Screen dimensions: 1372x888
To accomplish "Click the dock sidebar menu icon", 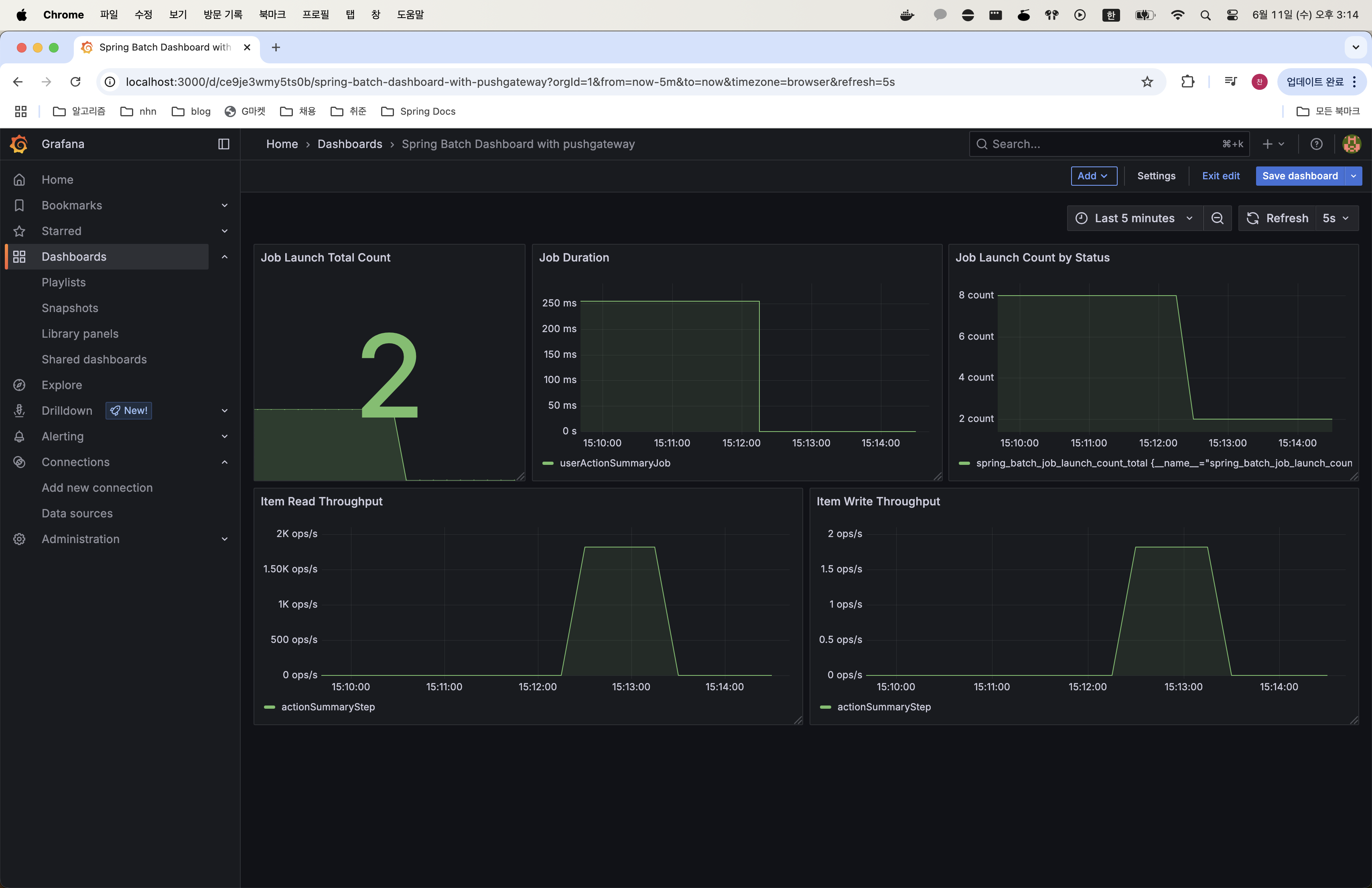I will coord(224,144).
